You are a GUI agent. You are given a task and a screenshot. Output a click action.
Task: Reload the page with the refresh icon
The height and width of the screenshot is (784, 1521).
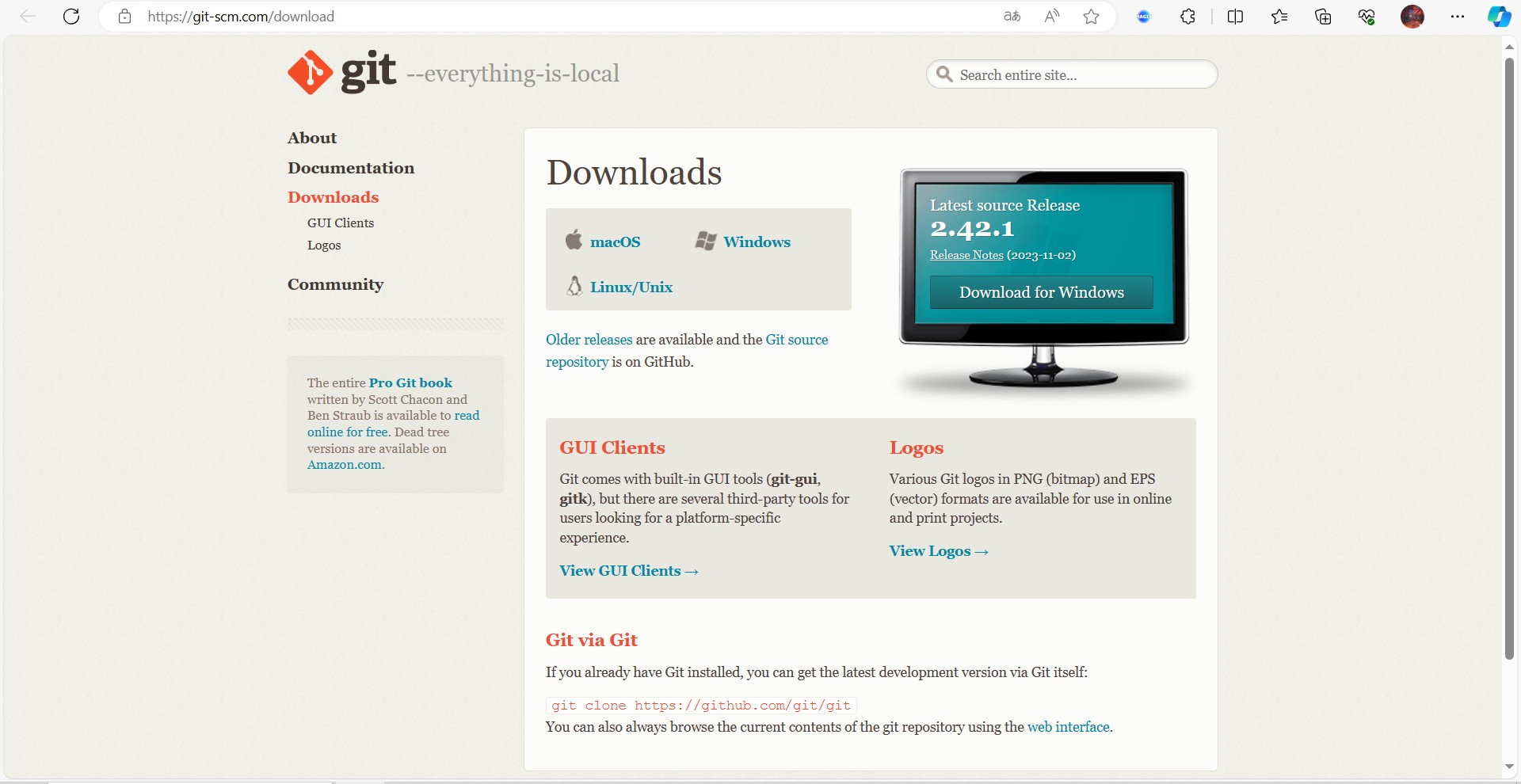[x=71, y=17]
